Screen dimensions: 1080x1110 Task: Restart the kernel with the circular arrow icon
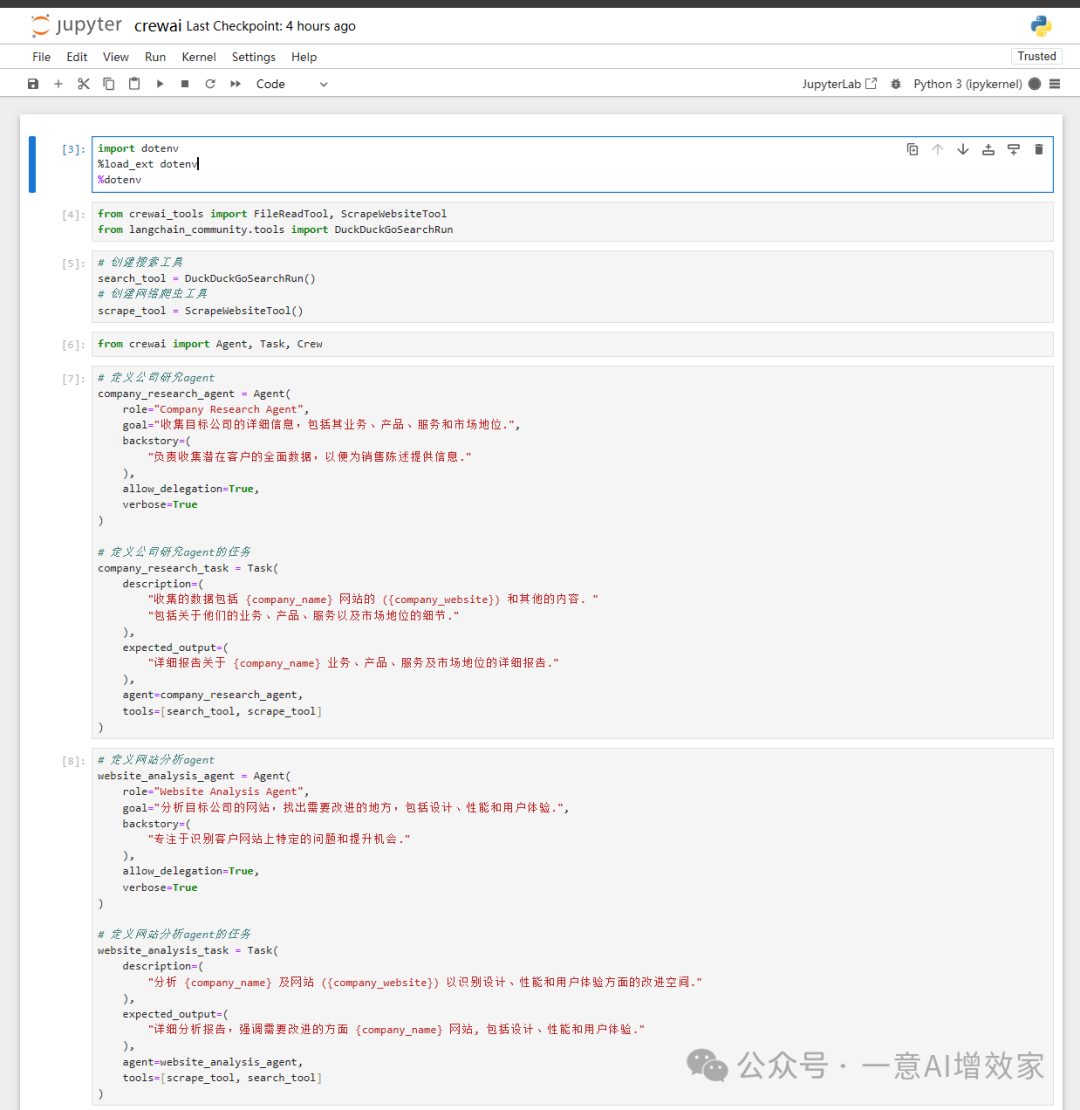(x=210, y=84)
